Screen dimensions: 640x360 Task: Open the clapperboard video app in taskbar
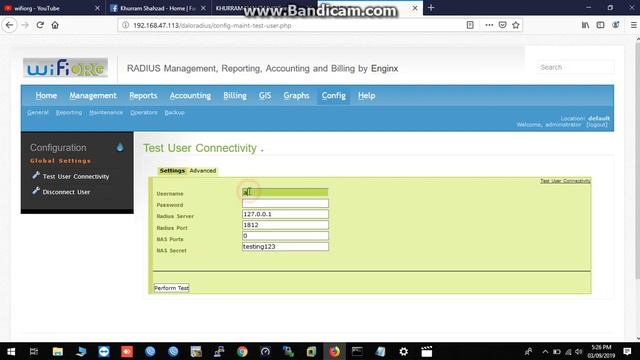tap(427, 351)
